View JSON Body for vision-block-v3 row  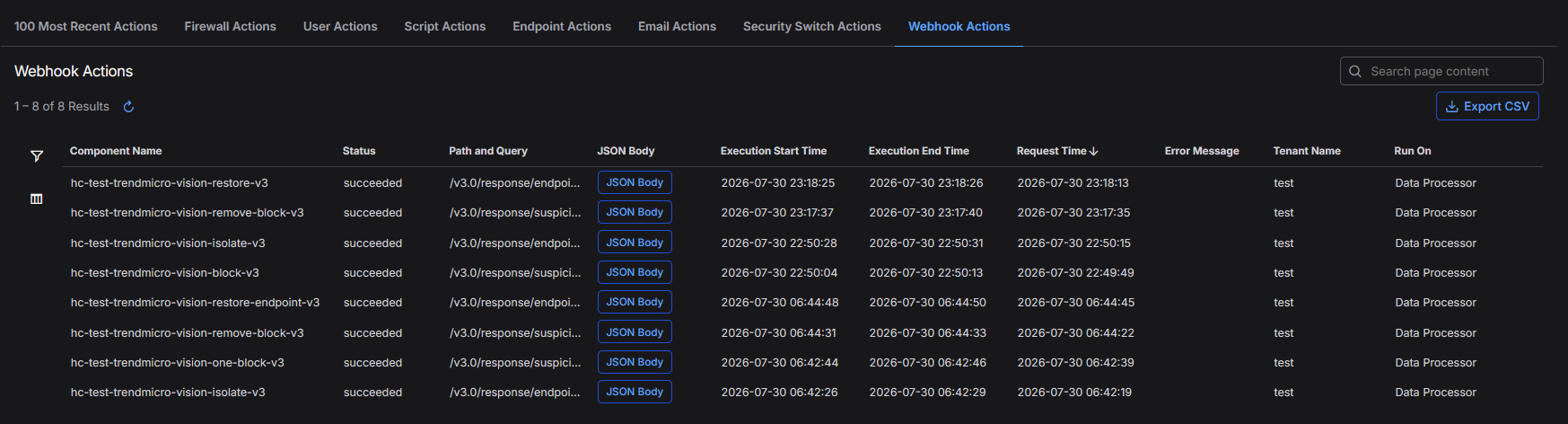[x=635, y=272]
